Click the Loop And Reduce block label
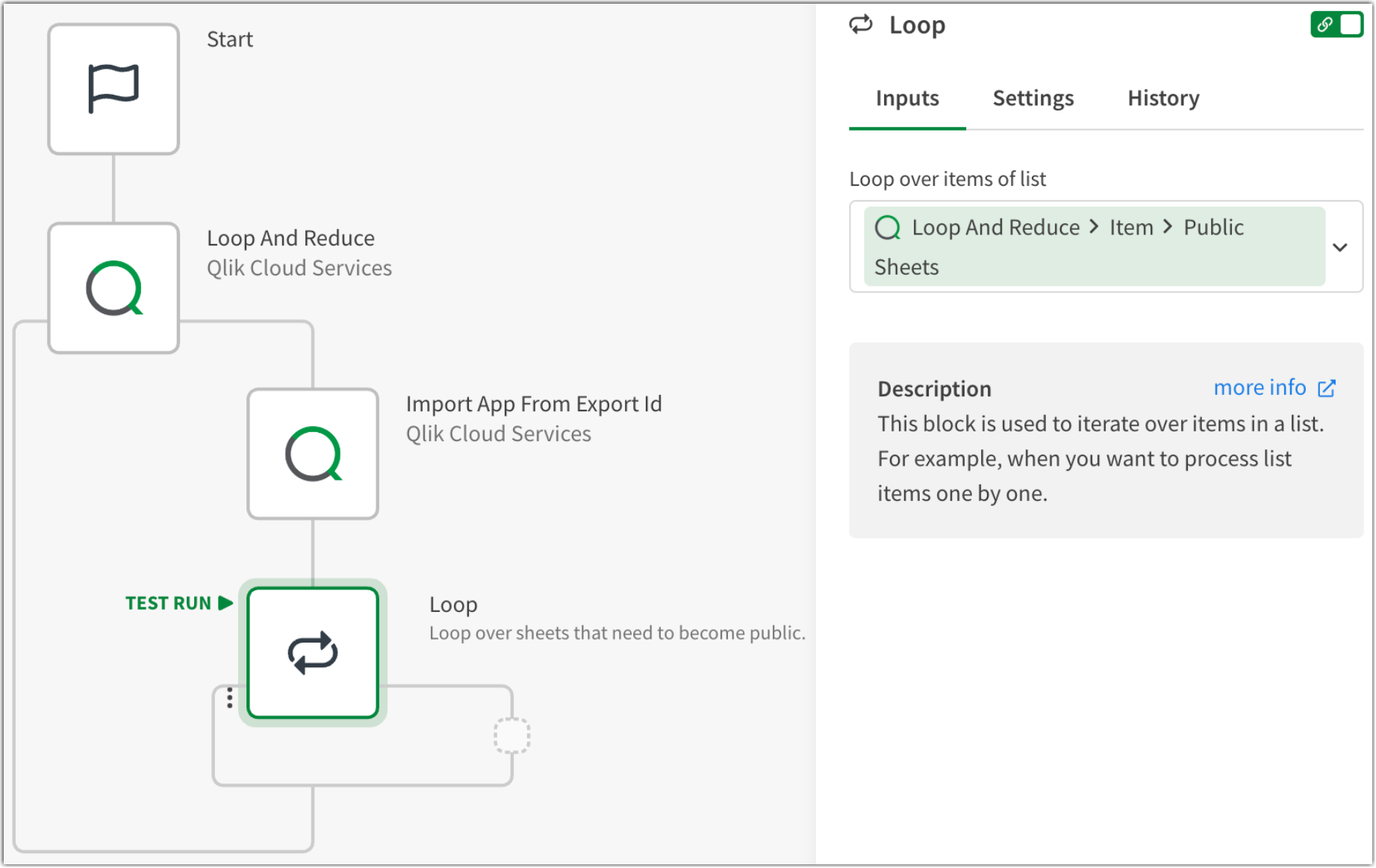The height and width of the screenshot is (868, 1376). click(x=290, y=238)
